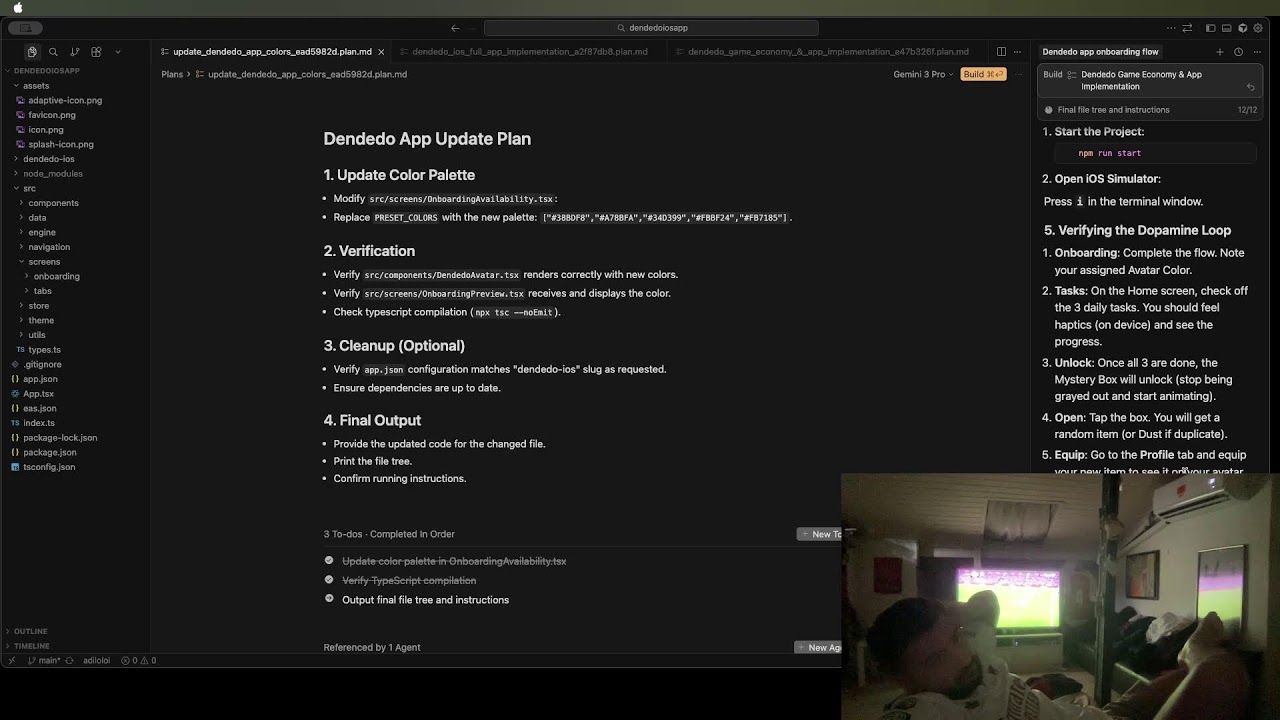This screenshot has height=720, width=1280.
Task: Expand the onboarding folder
Action: coord(56,276)
